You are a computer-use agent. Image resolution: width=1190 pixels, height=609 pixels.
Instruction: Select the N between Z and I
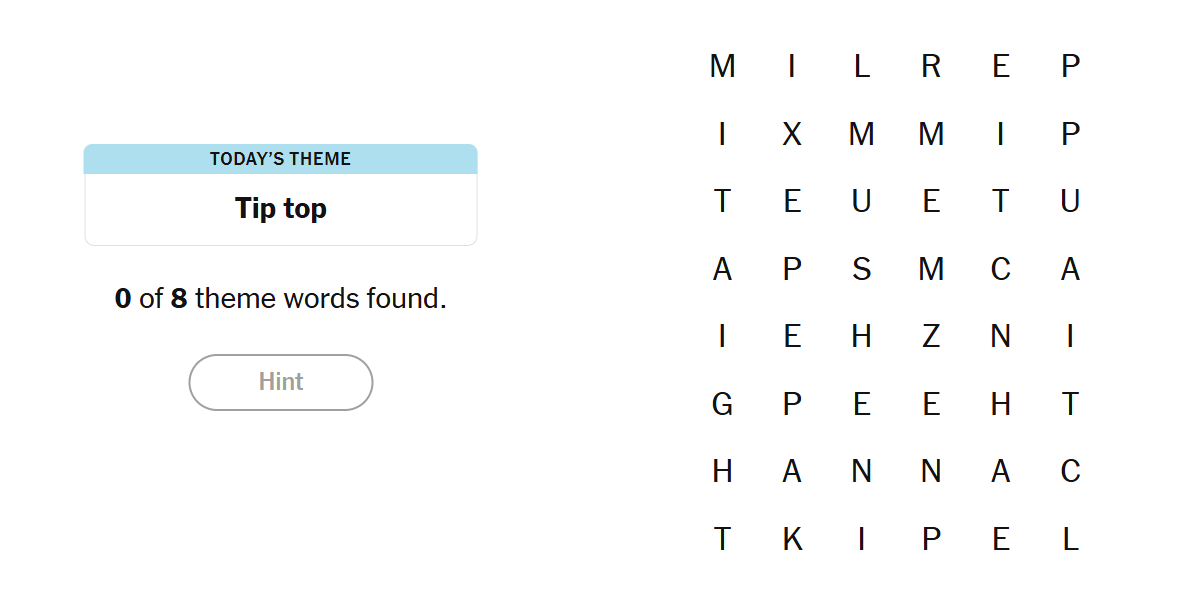tap(1001, 337)
